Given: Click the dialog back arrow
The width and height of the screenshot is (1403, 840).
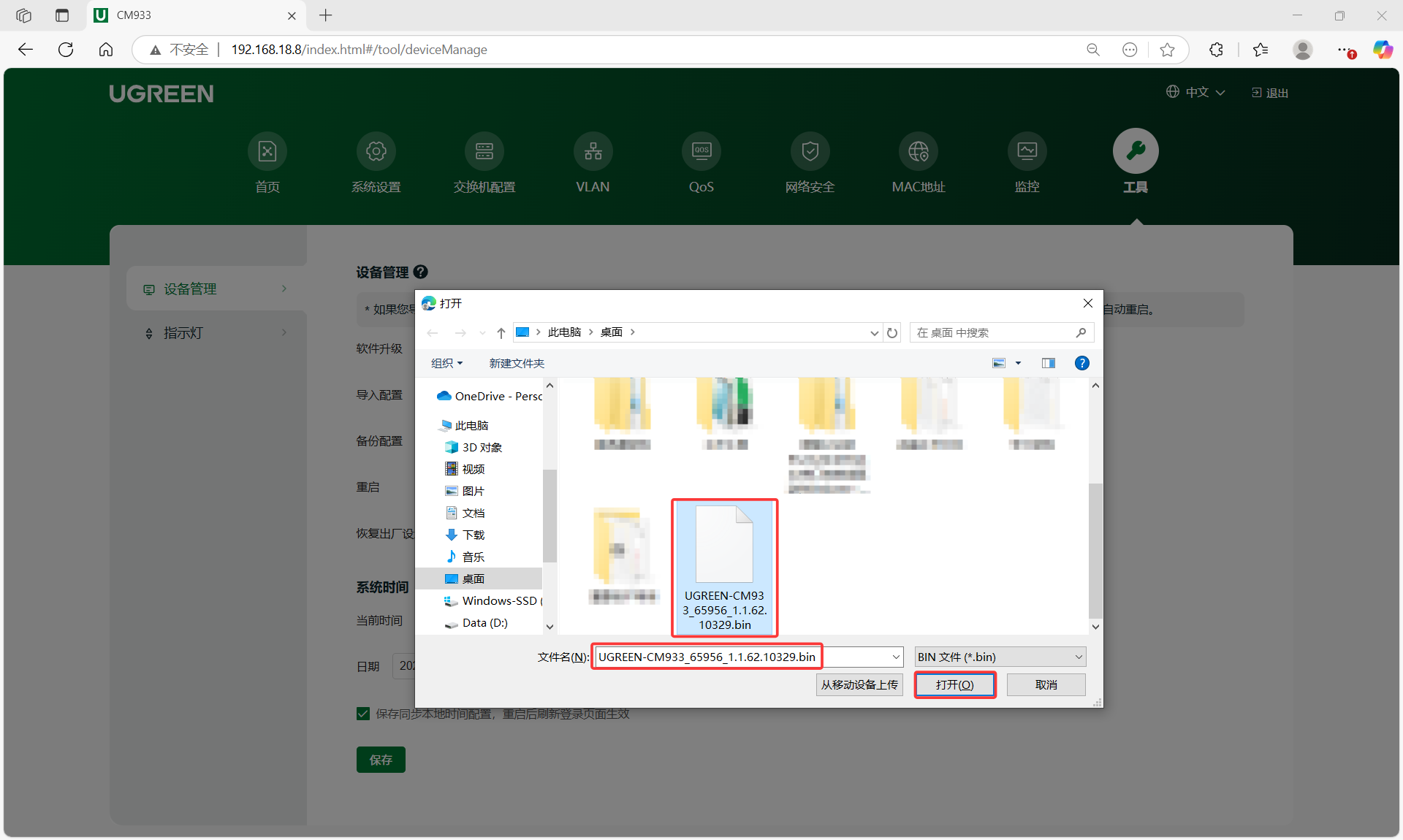Looking at the screenshot, I should [x=433, y=333].
